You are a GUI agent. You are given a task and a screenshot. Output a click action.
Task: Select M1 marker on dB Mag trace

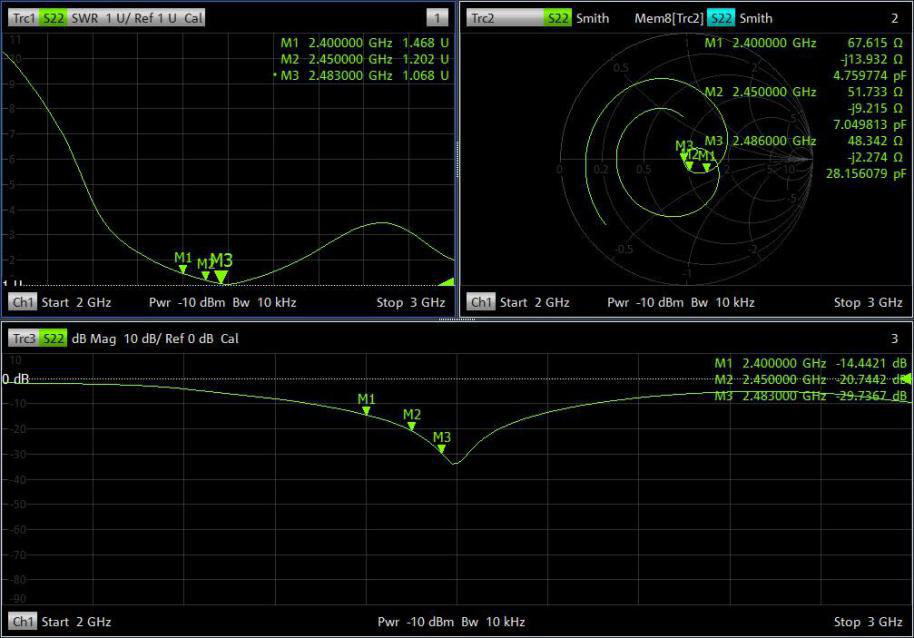pyautogui.click(x=366, y=410)
